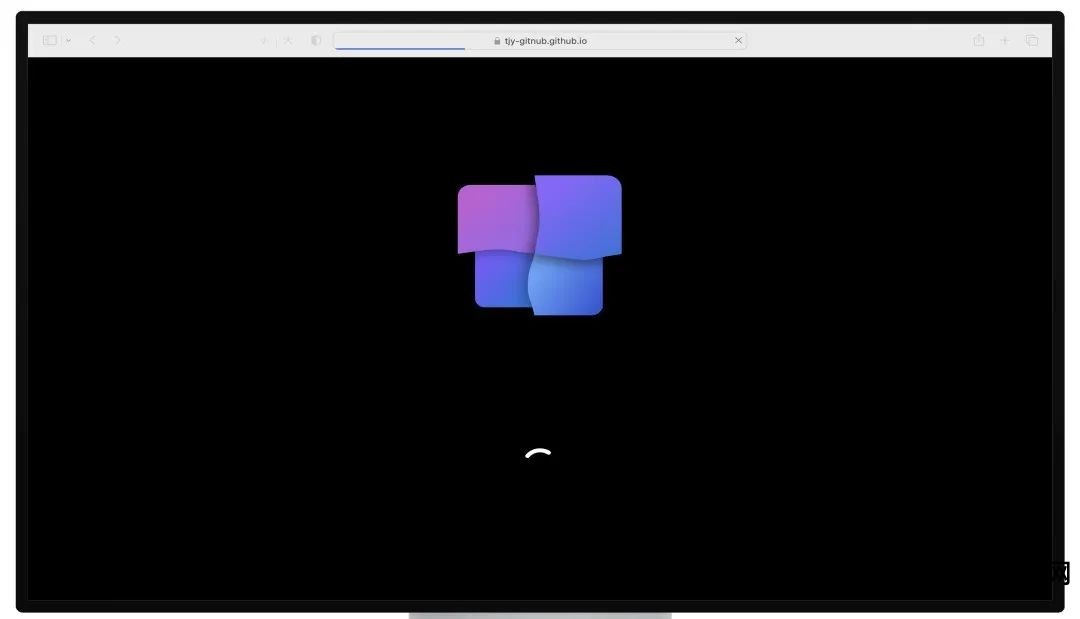Viewport: 1080px width, 619px height.
Task: Click the purple-blue four-tile logo
Action: click(539, 245)
